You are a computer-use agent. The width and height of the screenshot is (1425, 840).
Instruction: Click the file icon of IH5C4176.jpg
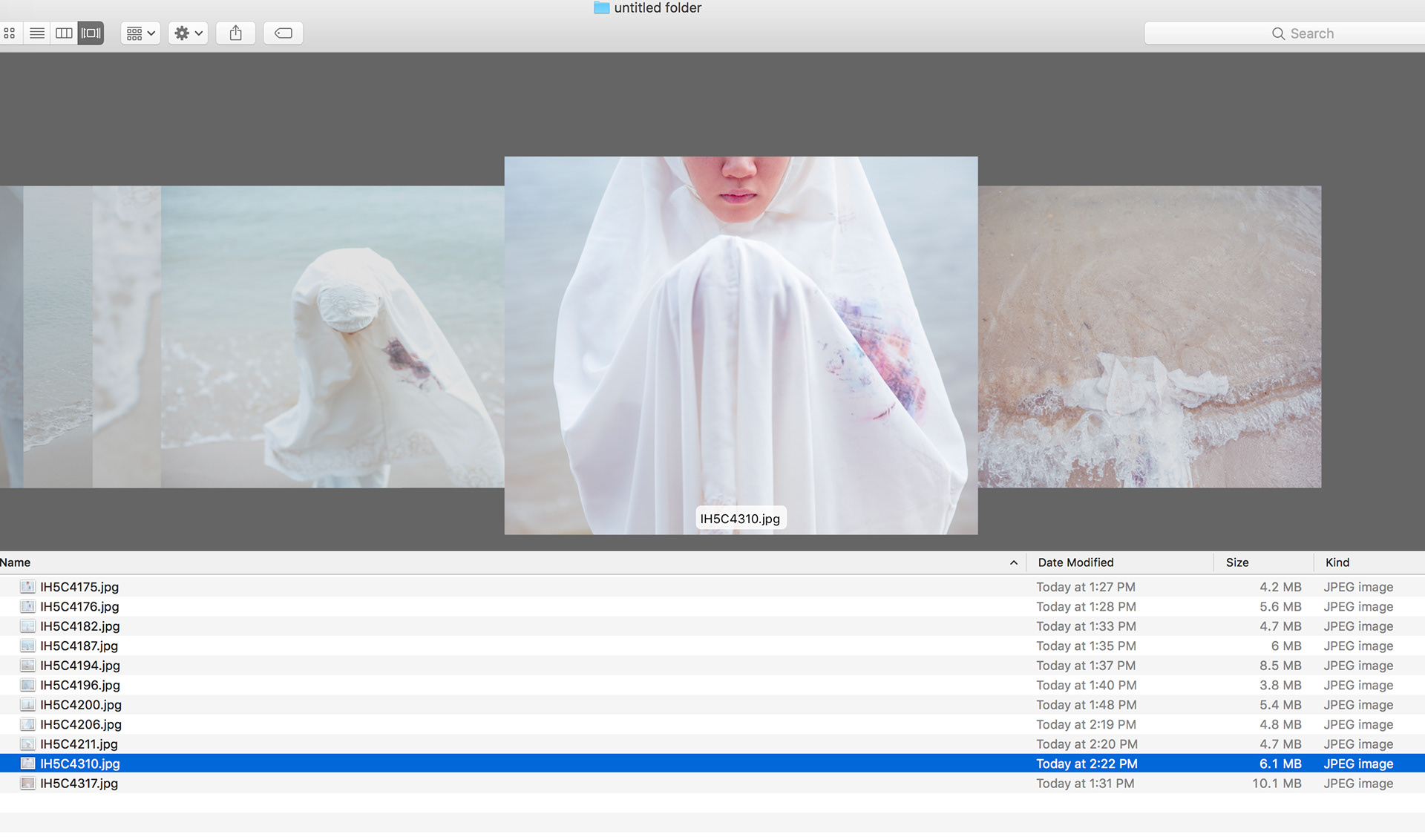[x=27, y=607]
